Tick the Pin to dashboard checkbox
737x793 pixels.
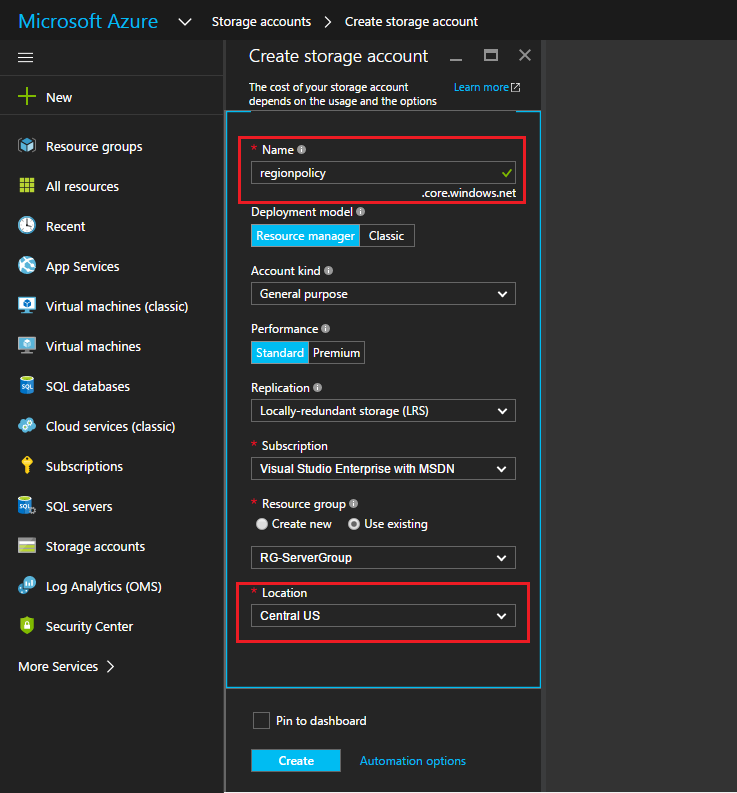pos(261,720)
